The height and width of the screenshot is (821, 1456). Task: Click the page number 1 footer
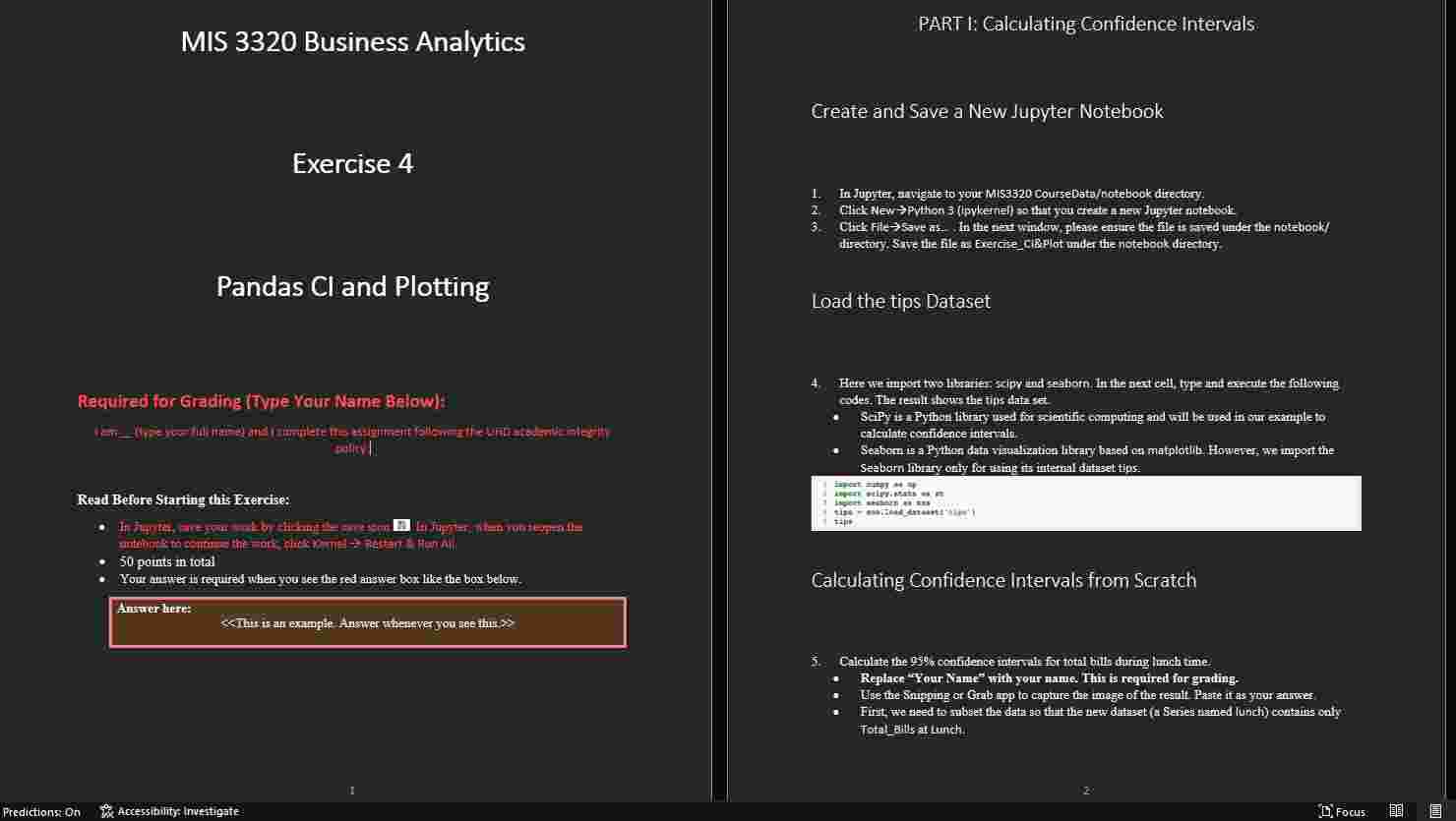point(352,790)
